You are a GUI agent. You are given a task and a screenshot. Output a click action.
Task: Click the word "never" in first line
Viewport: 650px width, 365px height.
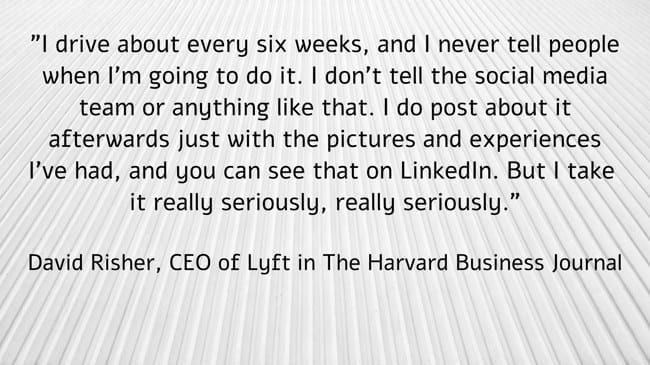pyautogui.click(x=468, y=46)
